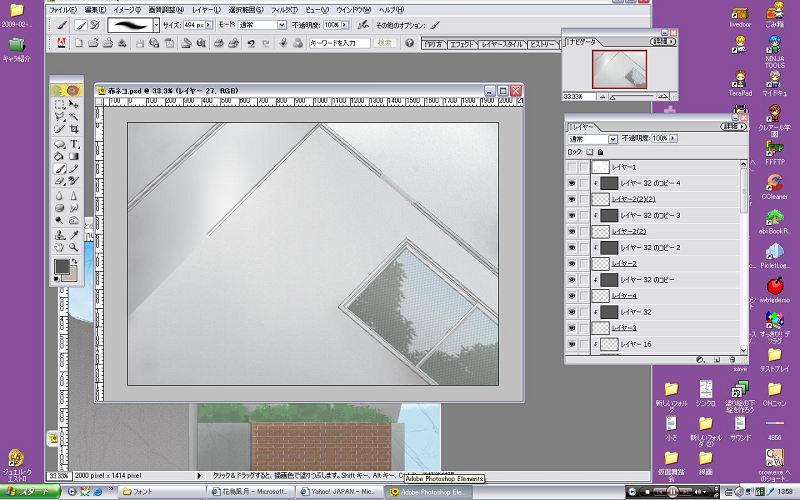
Task: Select the Eyedropper tool
Action: click(74, 235)
